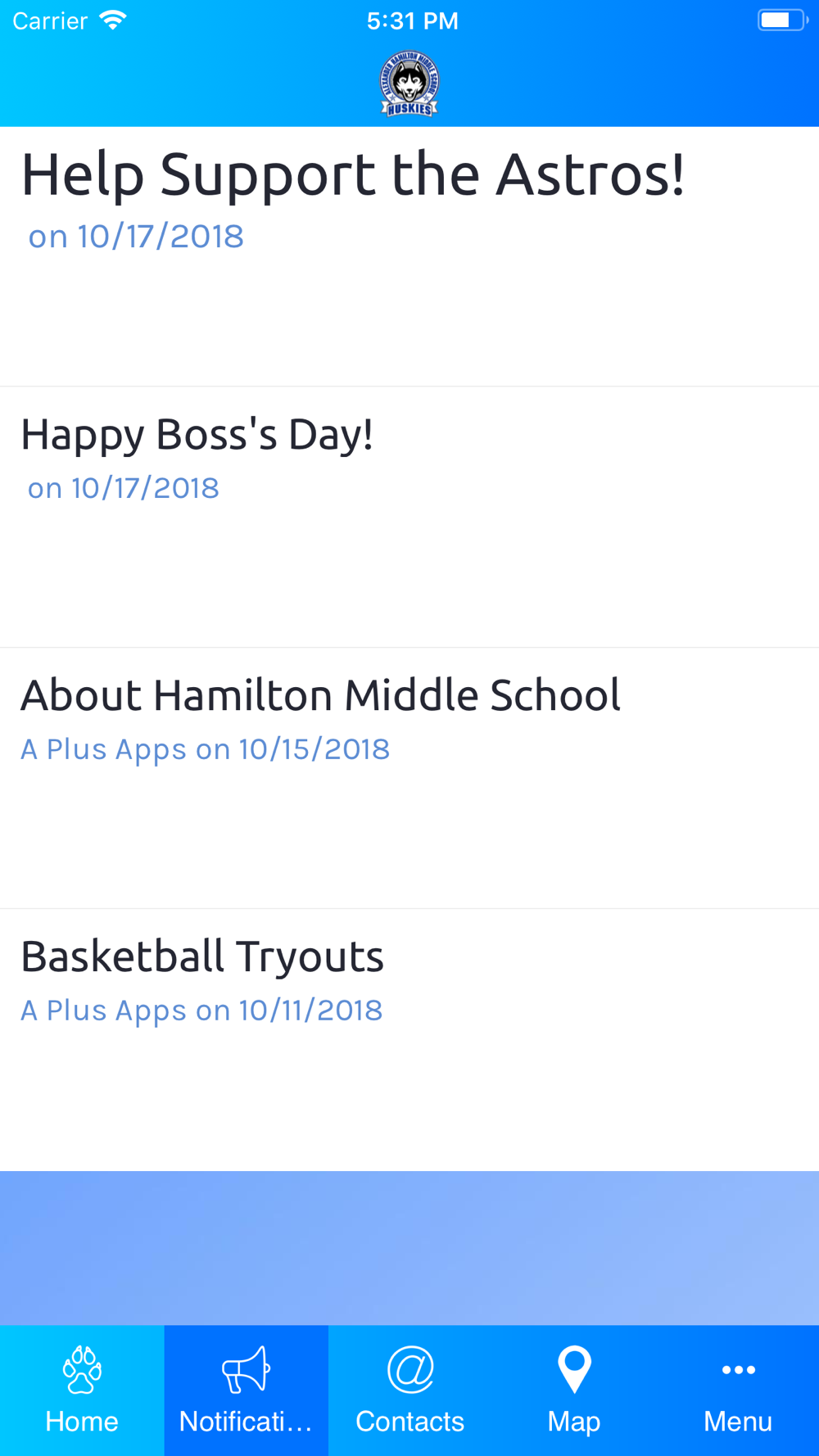Screen dimensions: 819x1456
Task: Open the Happy Boss's Day post
Action: (x=409, y=517)
